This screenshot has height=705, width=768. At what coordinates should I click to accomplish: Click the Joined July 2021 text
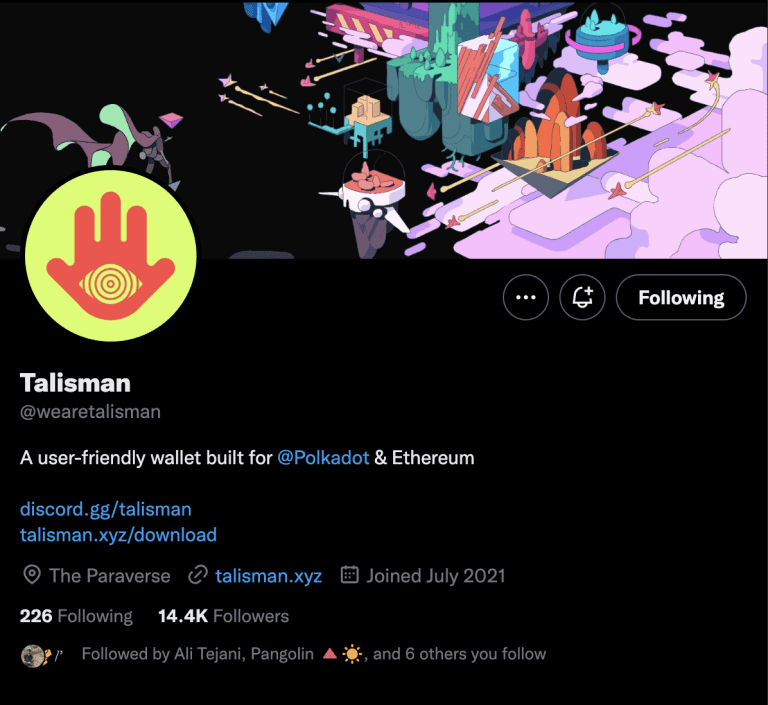436,576
